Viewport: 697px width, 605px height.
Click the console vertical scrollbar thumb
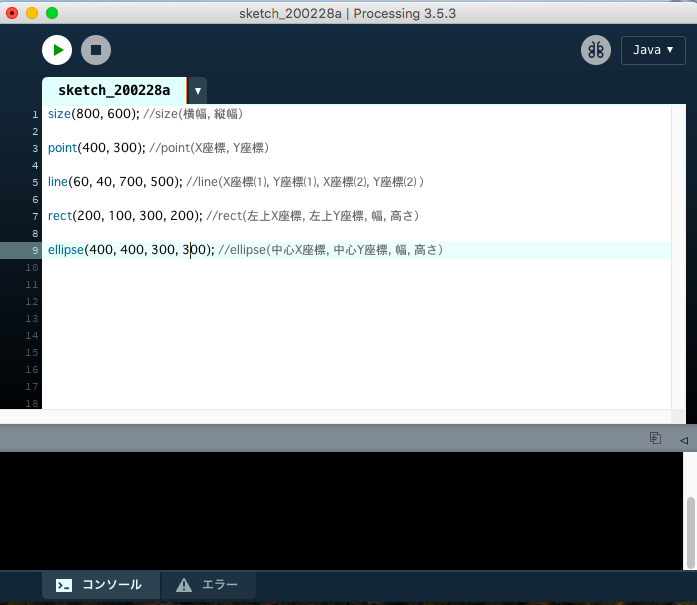click(x=690, y=533)
